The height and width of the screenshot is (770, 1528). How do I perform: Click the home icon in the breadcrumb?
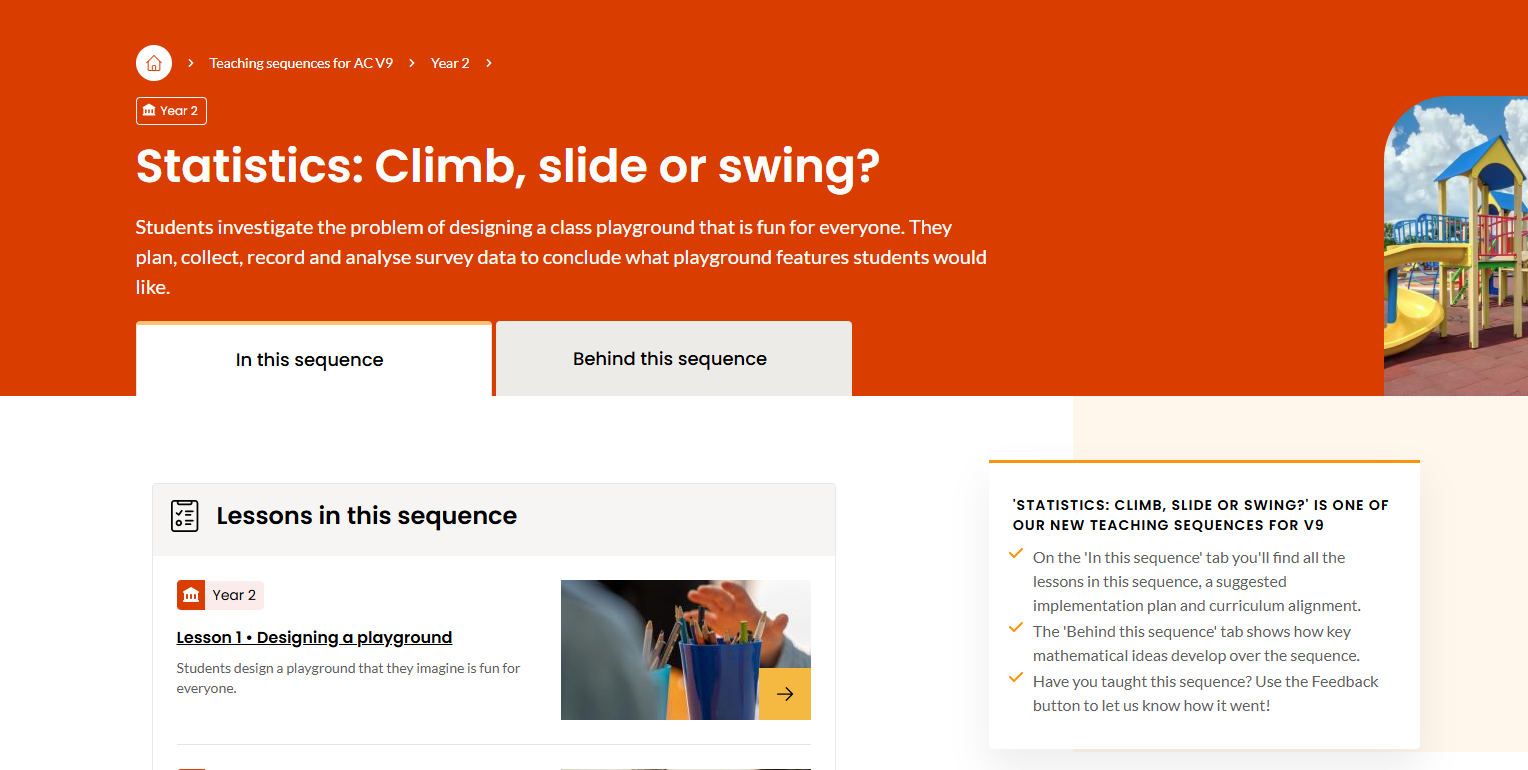(153, 62)
